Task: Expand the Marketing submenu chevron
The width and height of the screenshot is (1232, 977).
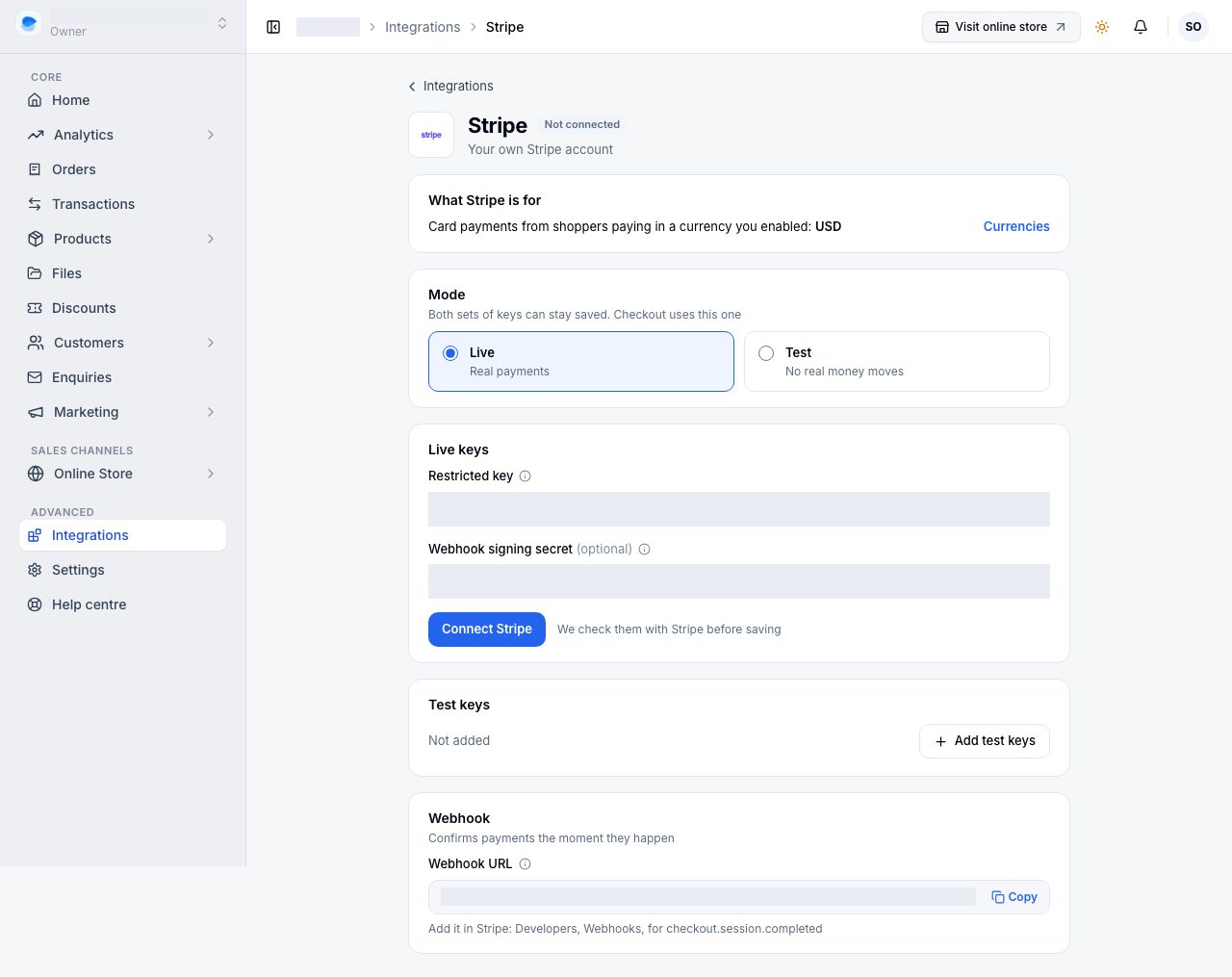Action: point(211,412)
